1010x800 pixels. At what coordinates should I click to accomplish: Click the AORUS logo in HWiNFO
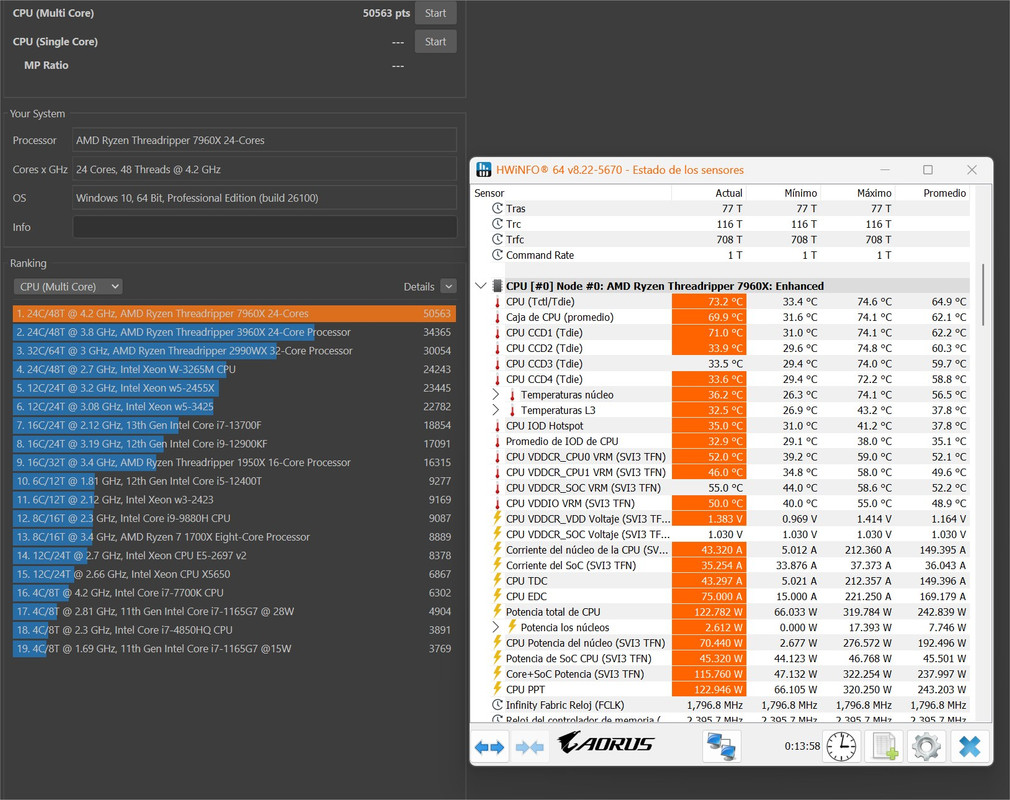[x=605, y=743]
